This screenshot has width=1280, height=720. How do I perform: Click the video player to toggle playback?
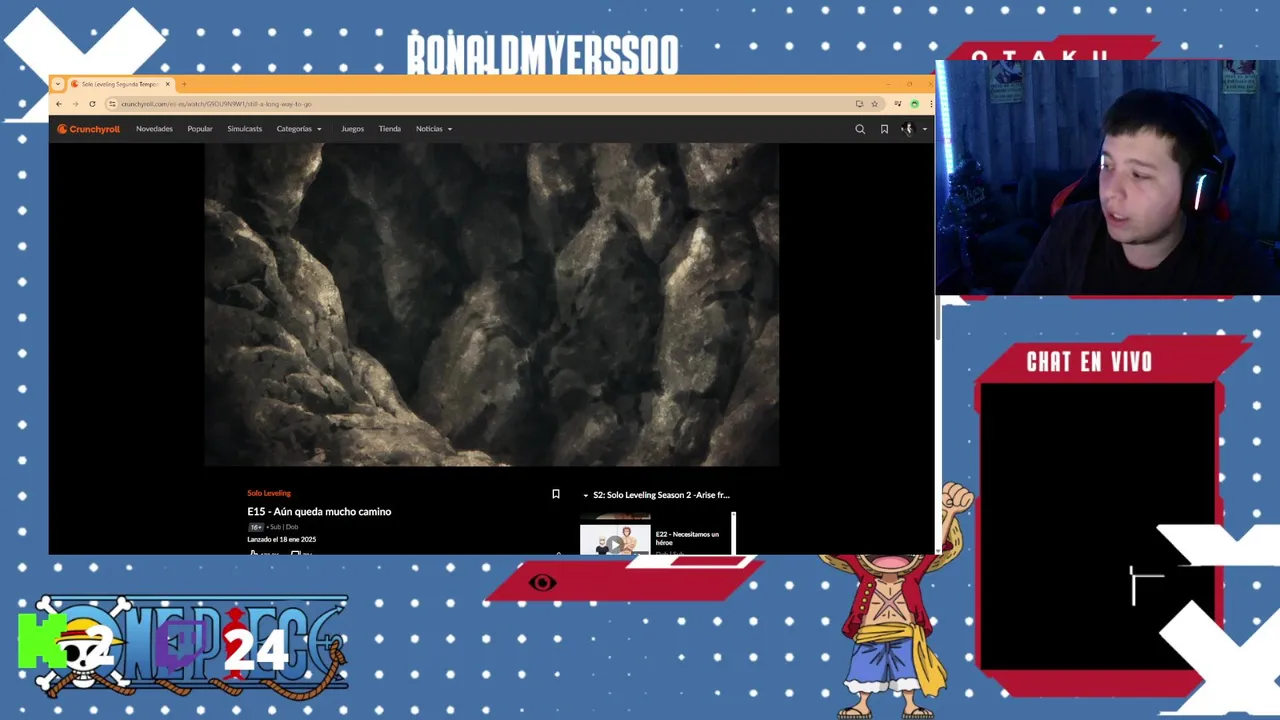pyautogui.click(x=491, y=304)
